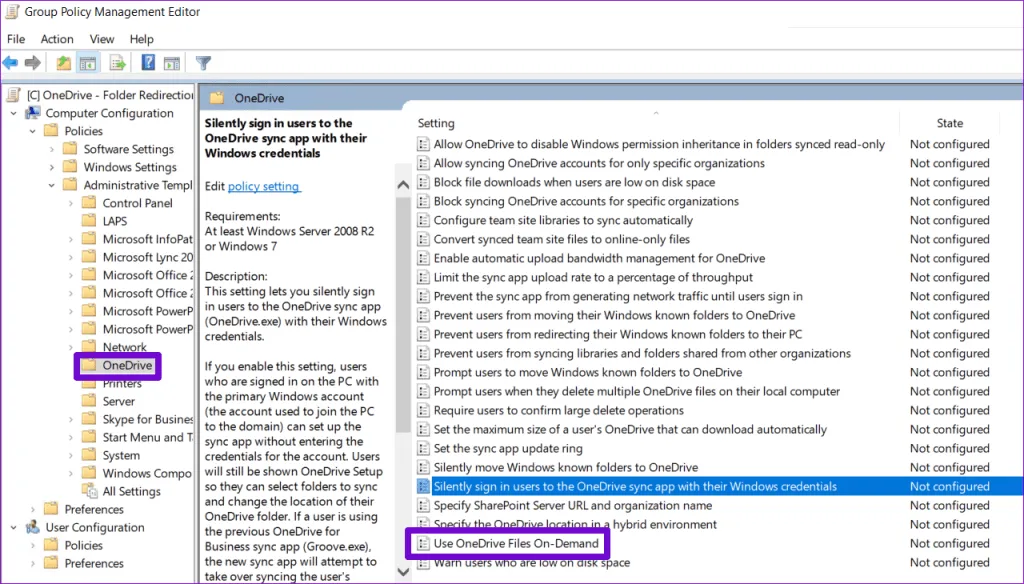Click the Export List toolbar icon
Screen dimensions: 1024x584
[117, 63]
